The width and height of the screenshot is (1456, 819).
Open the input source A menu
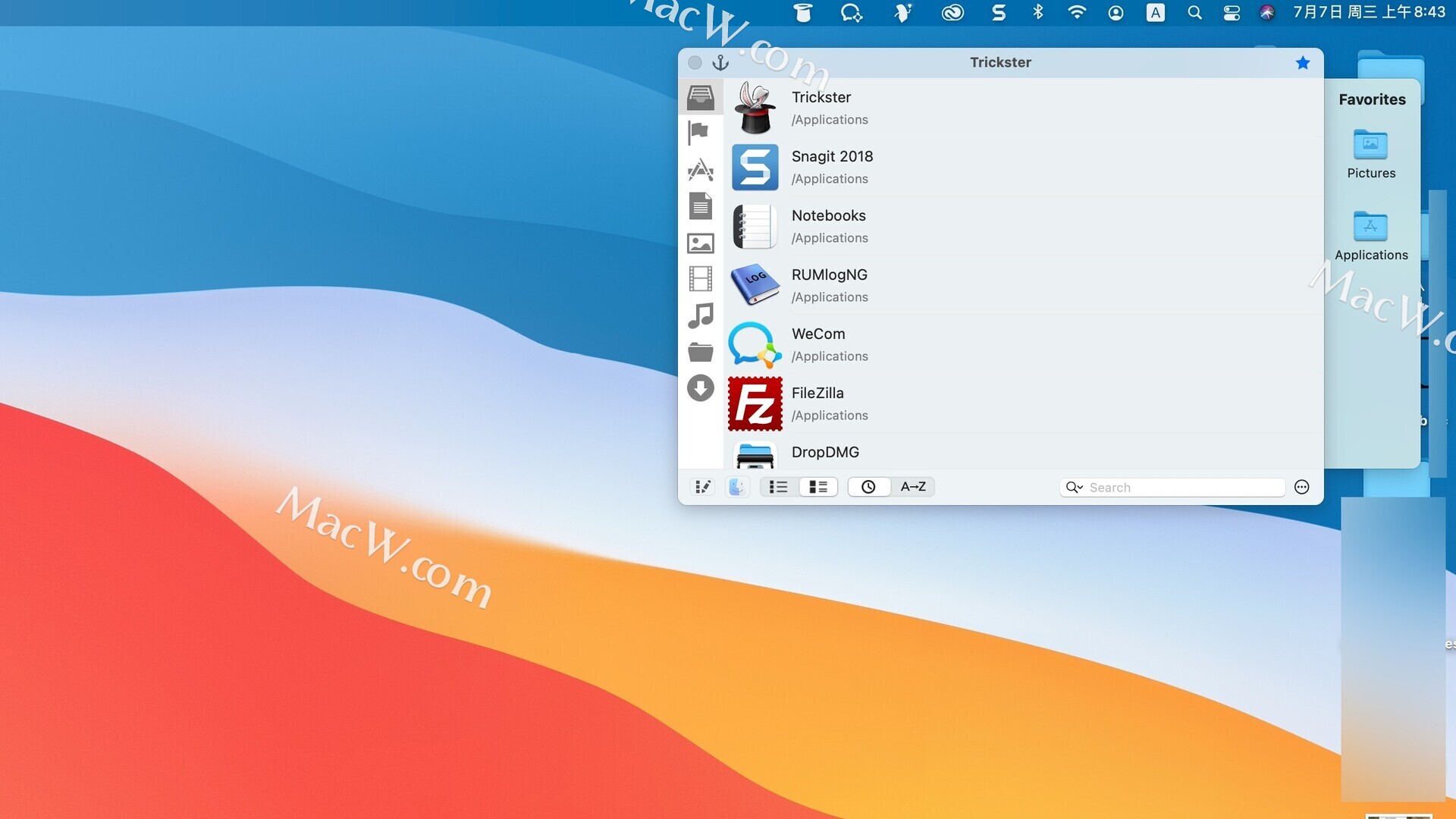coord(1155,12)
